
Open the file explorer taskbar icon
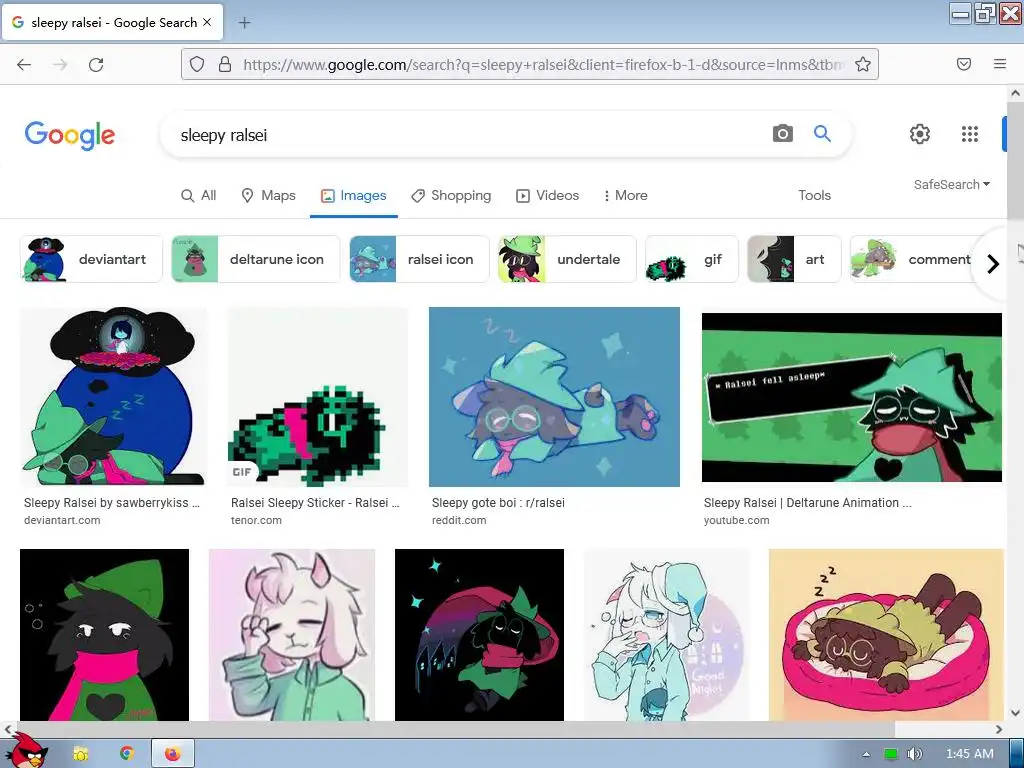pos(81,754)
